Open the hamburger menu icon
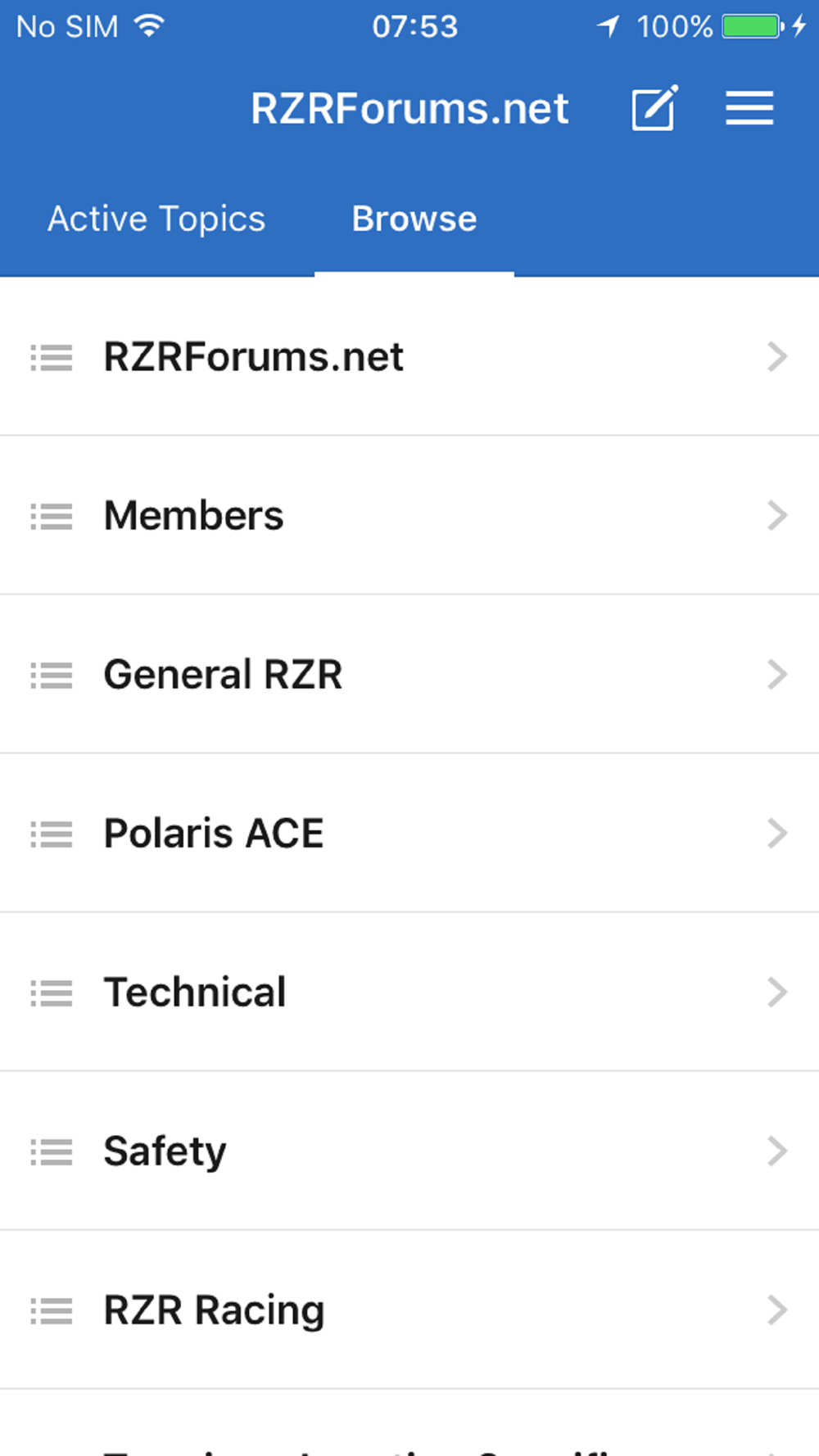 pyautogui.click(x=749, y=108)
